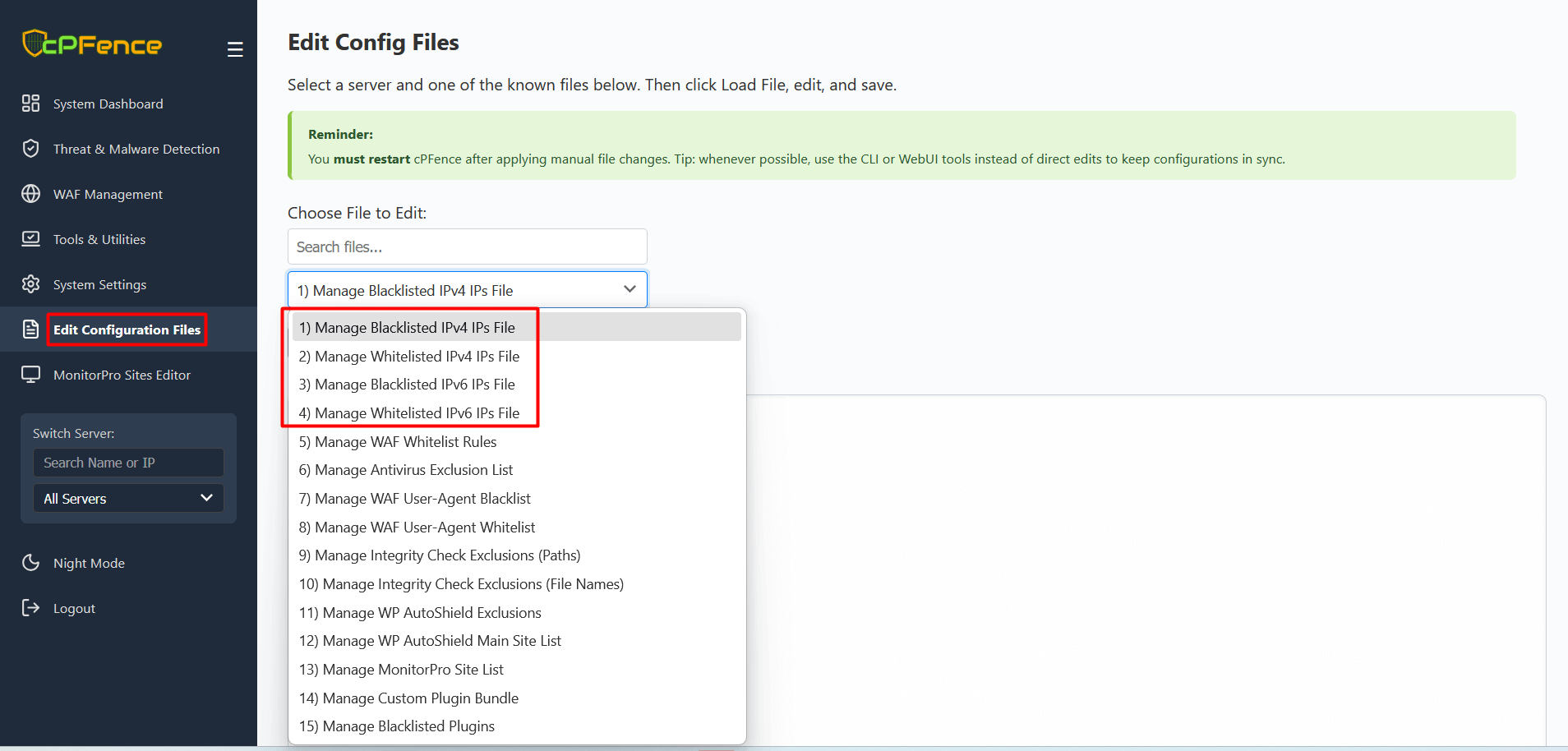1568x751 pixels.
Task: Click the Search files input field
Action: pos(467,246)
